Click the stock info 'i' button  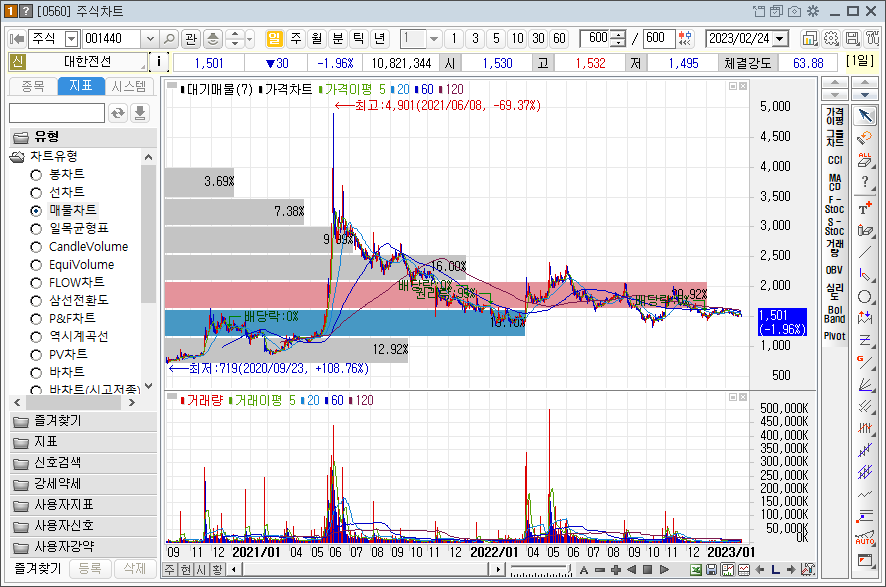159,61
